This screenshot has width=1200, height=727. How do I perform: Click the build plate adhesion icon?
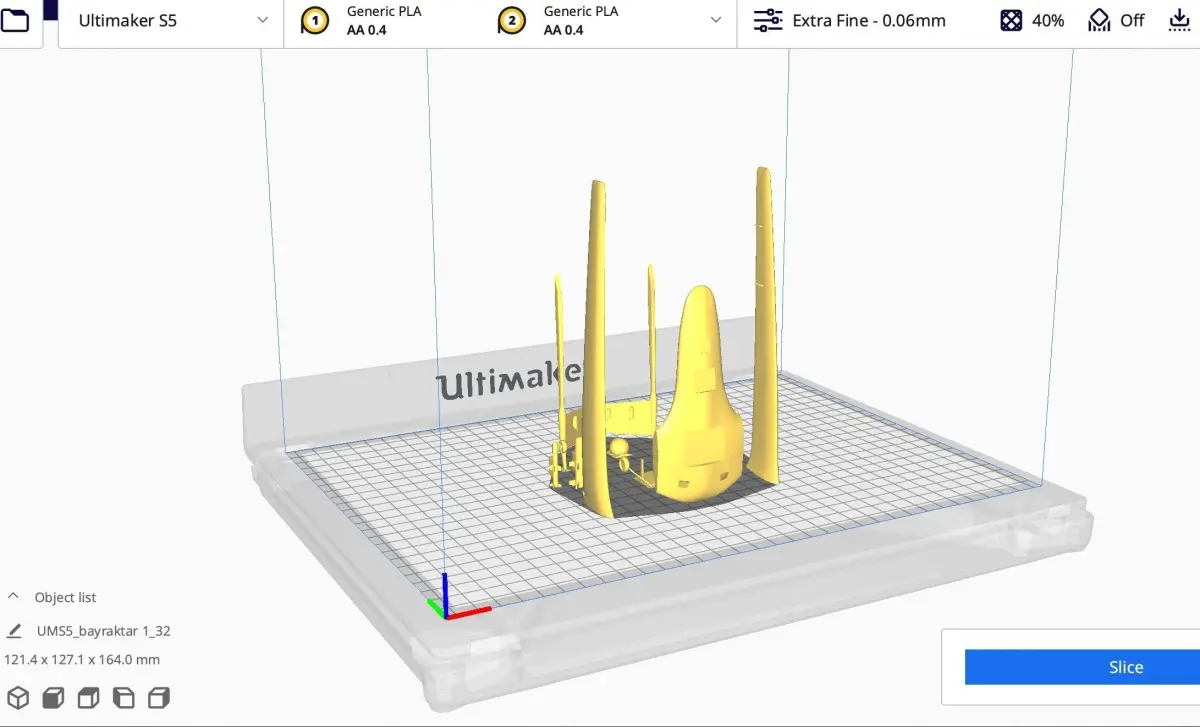coord(1180,20)
